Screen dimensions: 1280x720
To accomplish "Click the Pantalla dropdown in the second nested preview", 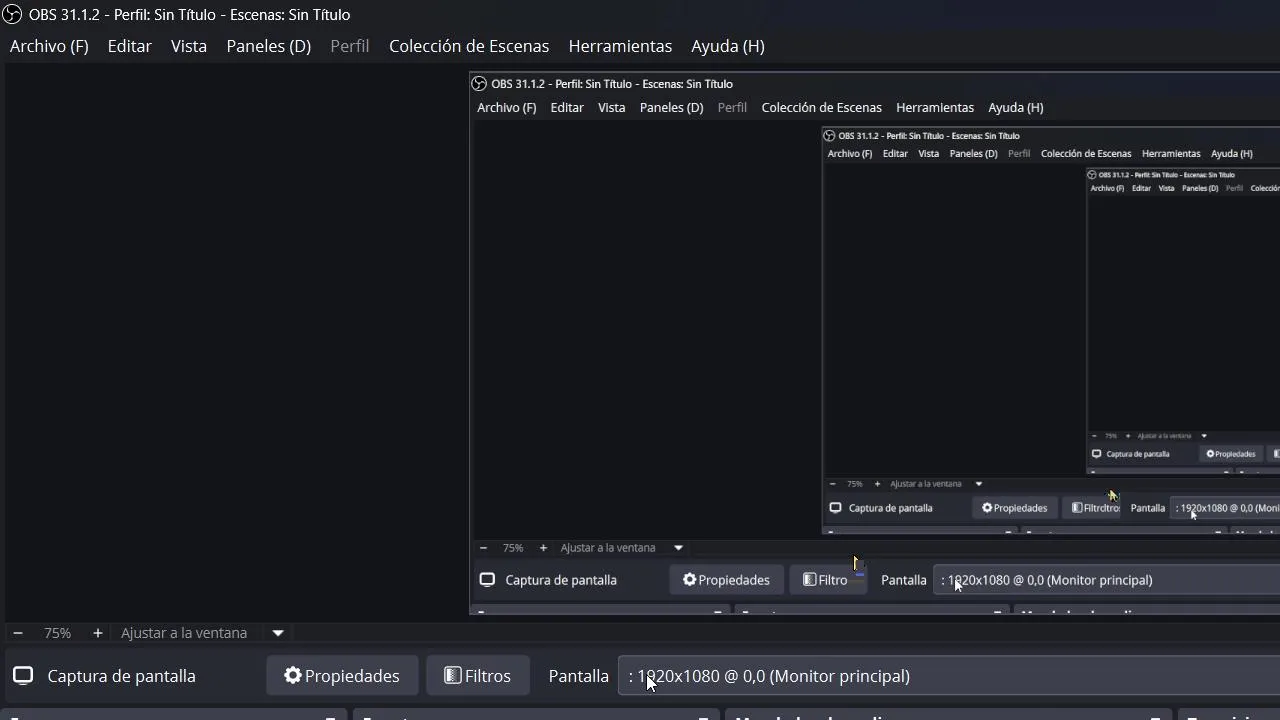I will click(1226, 508).
